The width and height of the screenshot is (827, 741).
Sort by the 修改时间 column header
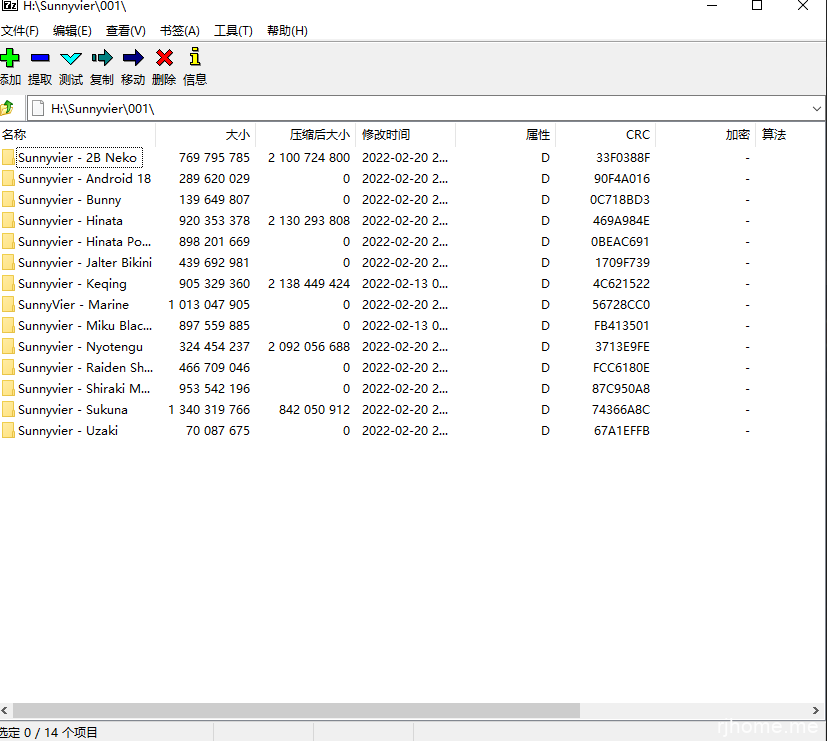tap(386, 135)
